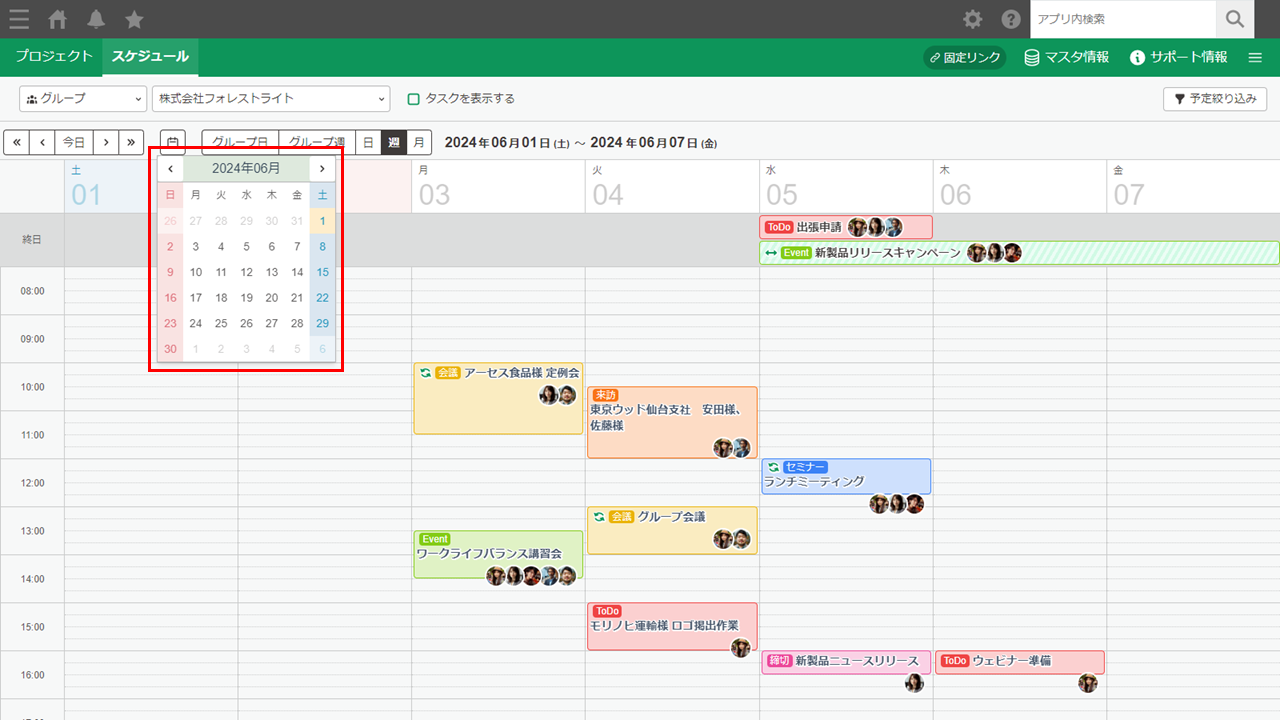Open マスタ情報
1280x720 pixels.
click(x=1066, y=58)
